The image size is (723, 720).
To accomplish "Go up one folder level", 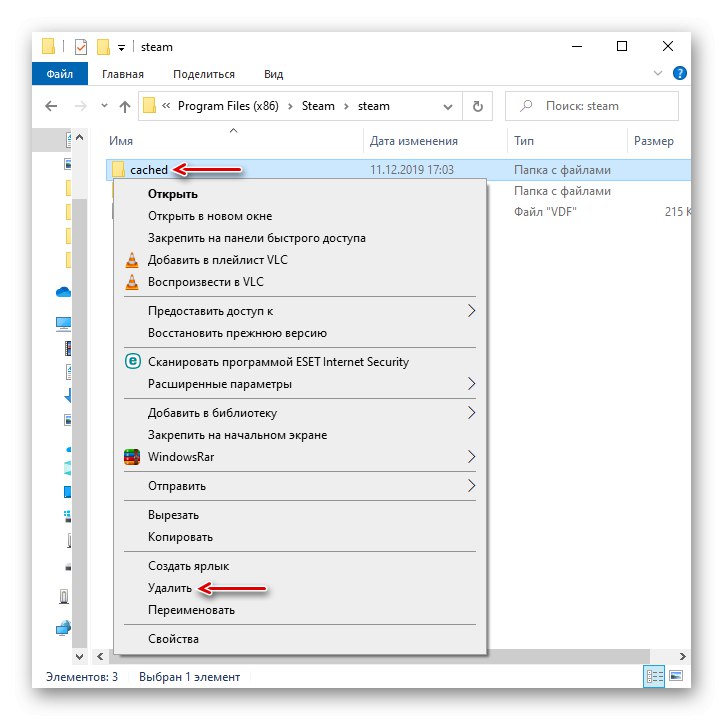I will coord(125,107).
